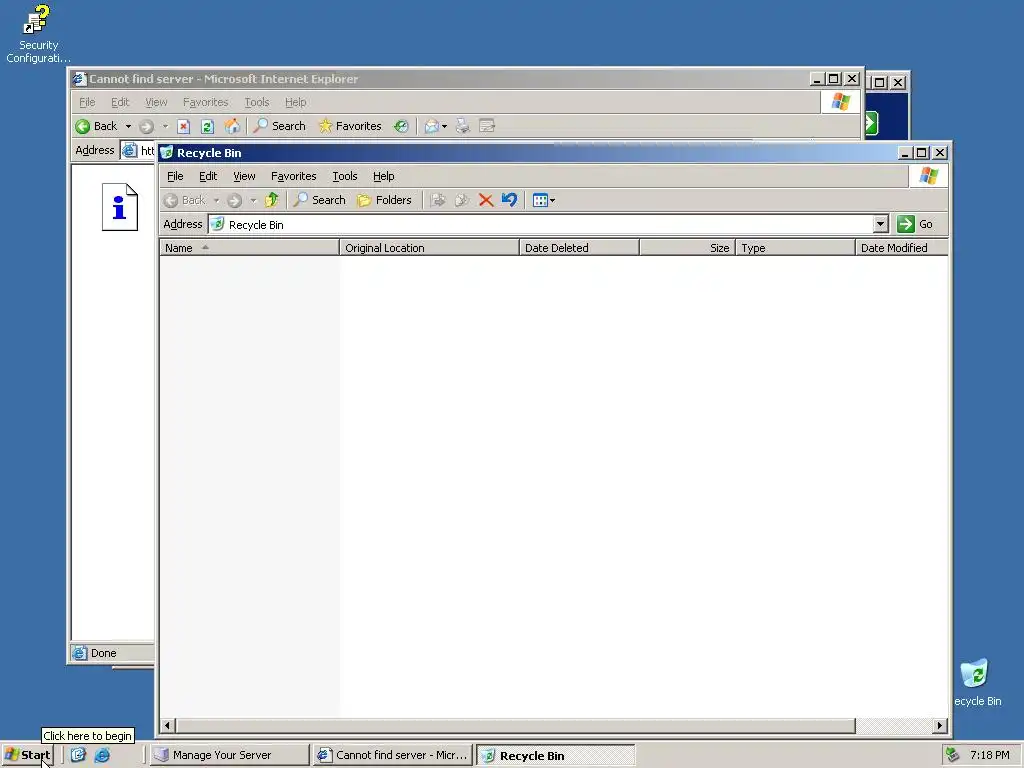1024x768 pixels.
Task: Open Help menu in Recycle Bin window
Action: 383,176
